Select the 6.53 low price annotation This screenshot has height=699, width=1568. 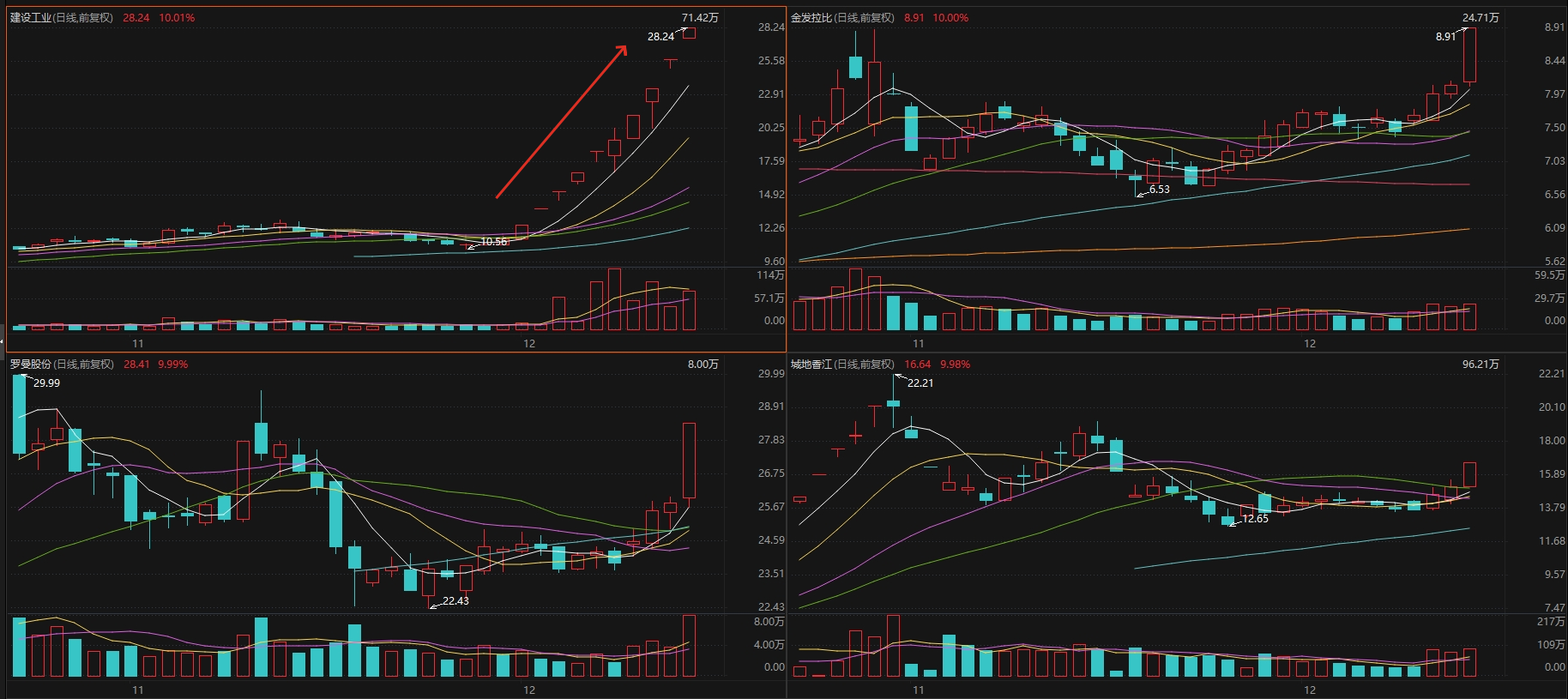coord(1160,190)
